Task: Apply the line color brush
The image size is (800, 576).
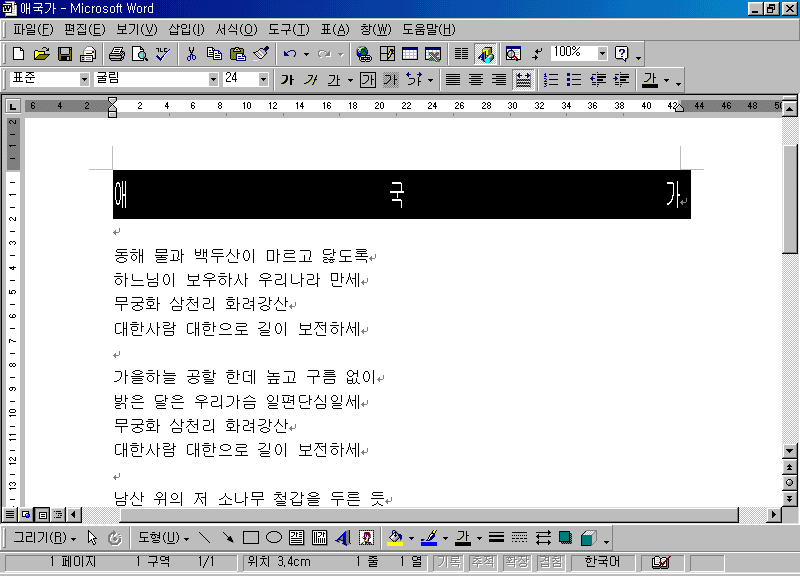Action: (429, 538)
